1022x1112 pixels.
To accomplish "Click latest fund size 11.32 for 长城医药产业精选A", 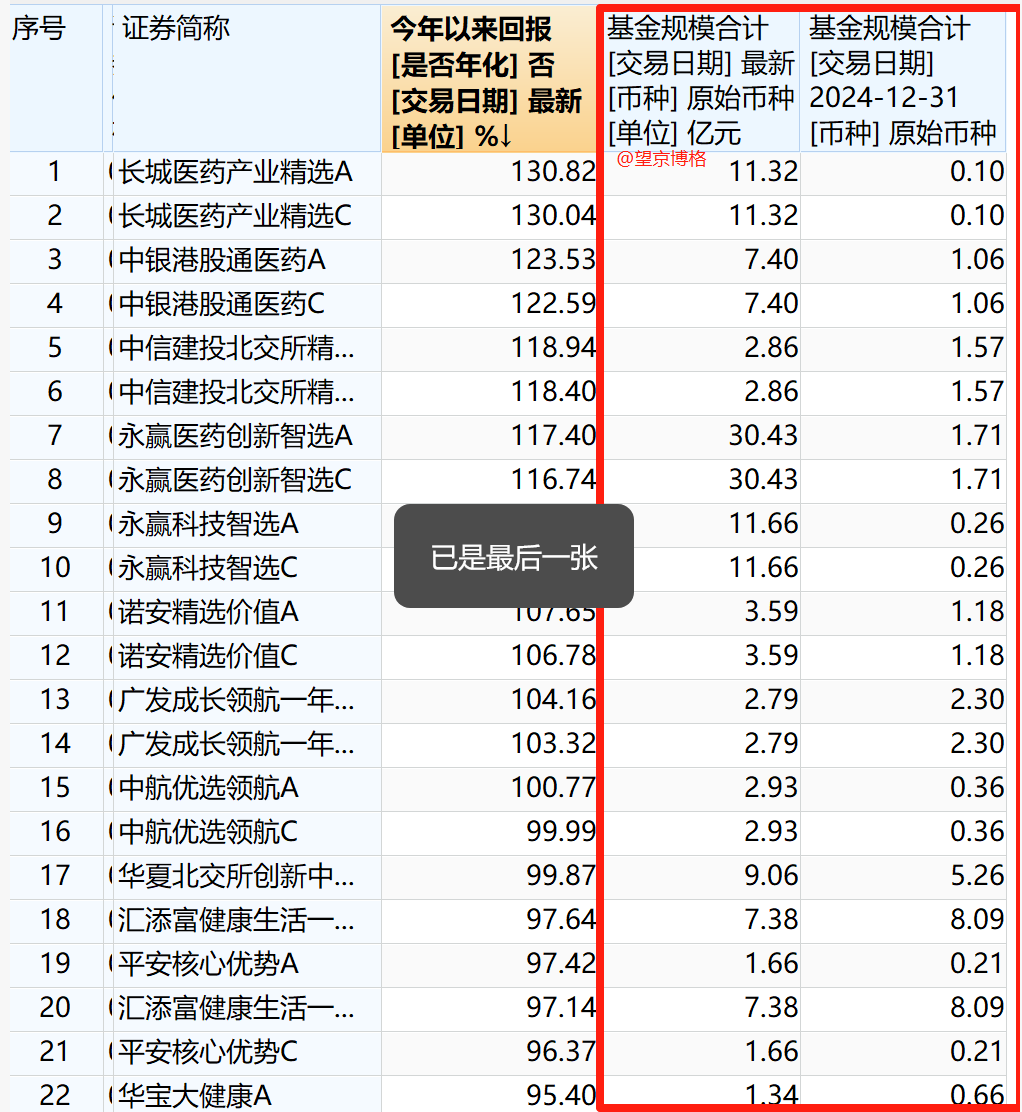I will (764, 172).
